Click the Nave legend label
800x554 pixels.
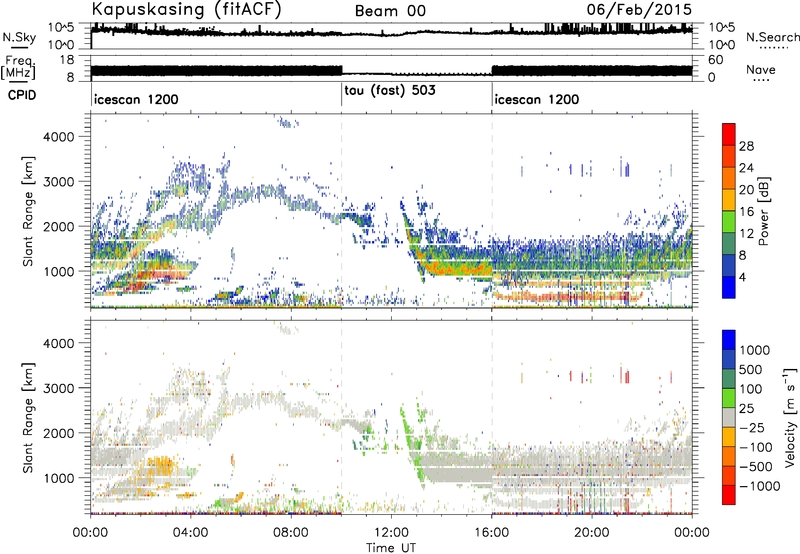pyautogui.click(x=761, y=70)
